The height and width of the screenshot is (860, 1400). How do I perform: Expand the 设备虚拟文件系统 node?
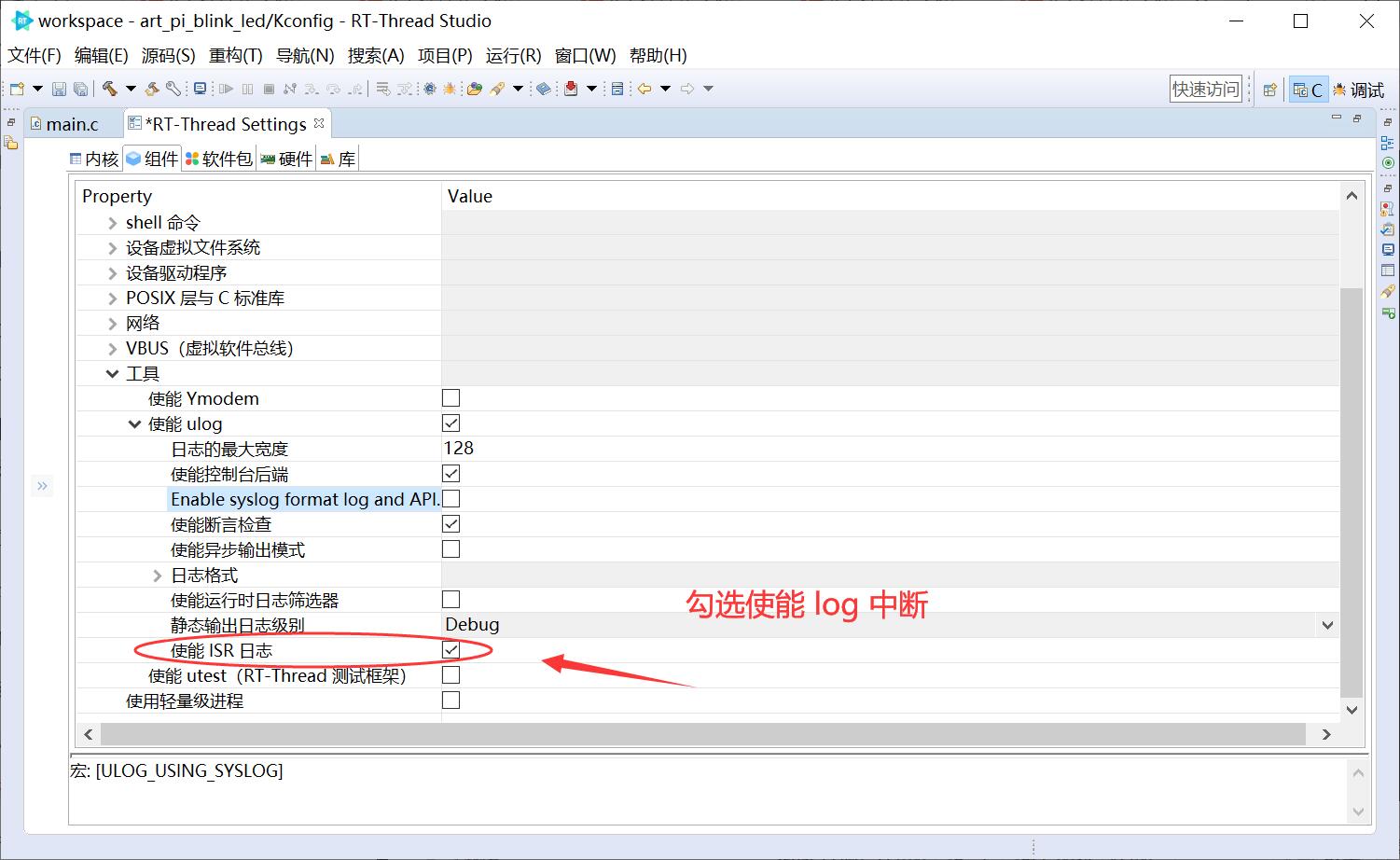113,248
